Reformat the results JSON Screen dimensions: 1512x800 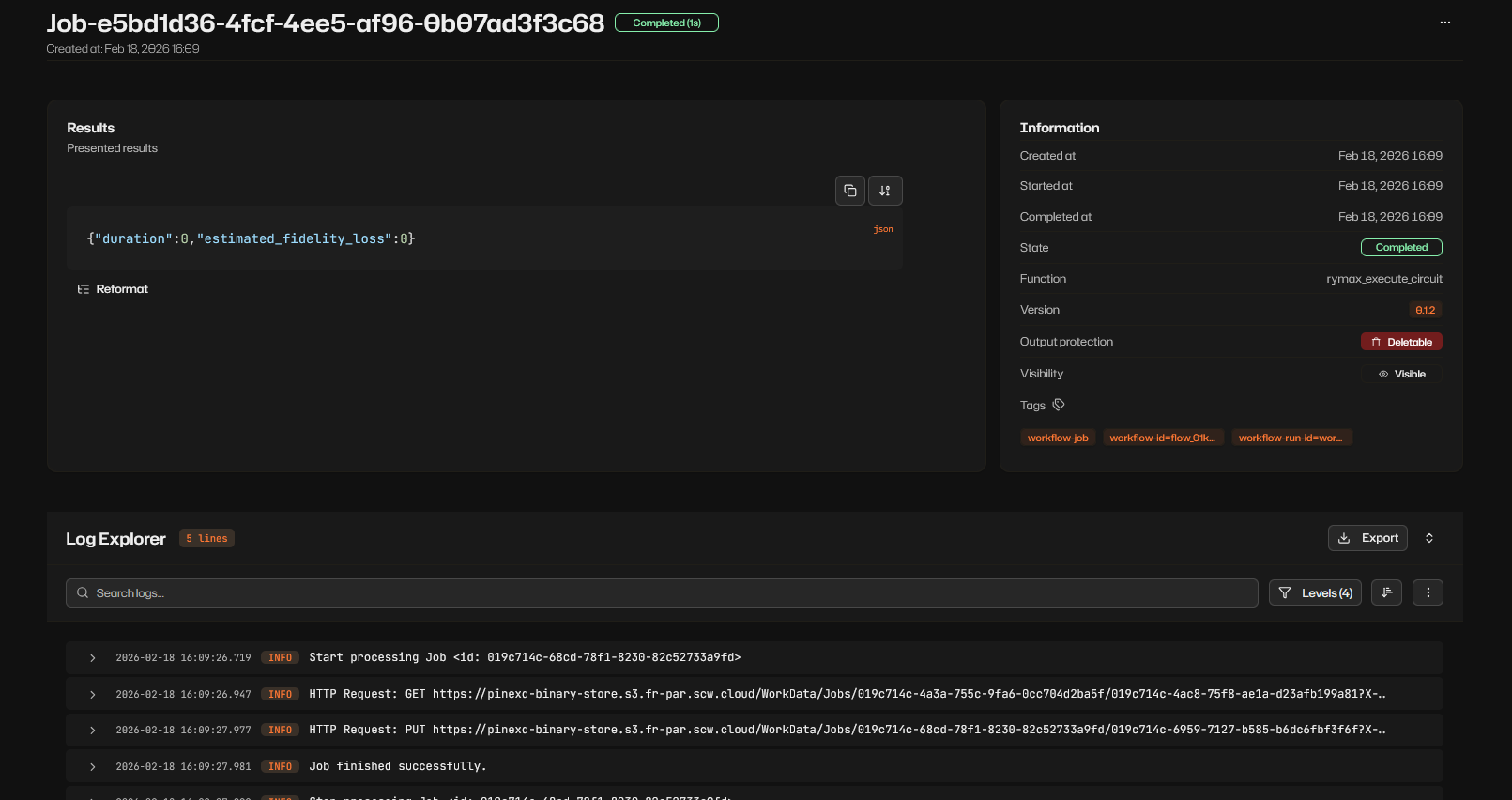113,289
